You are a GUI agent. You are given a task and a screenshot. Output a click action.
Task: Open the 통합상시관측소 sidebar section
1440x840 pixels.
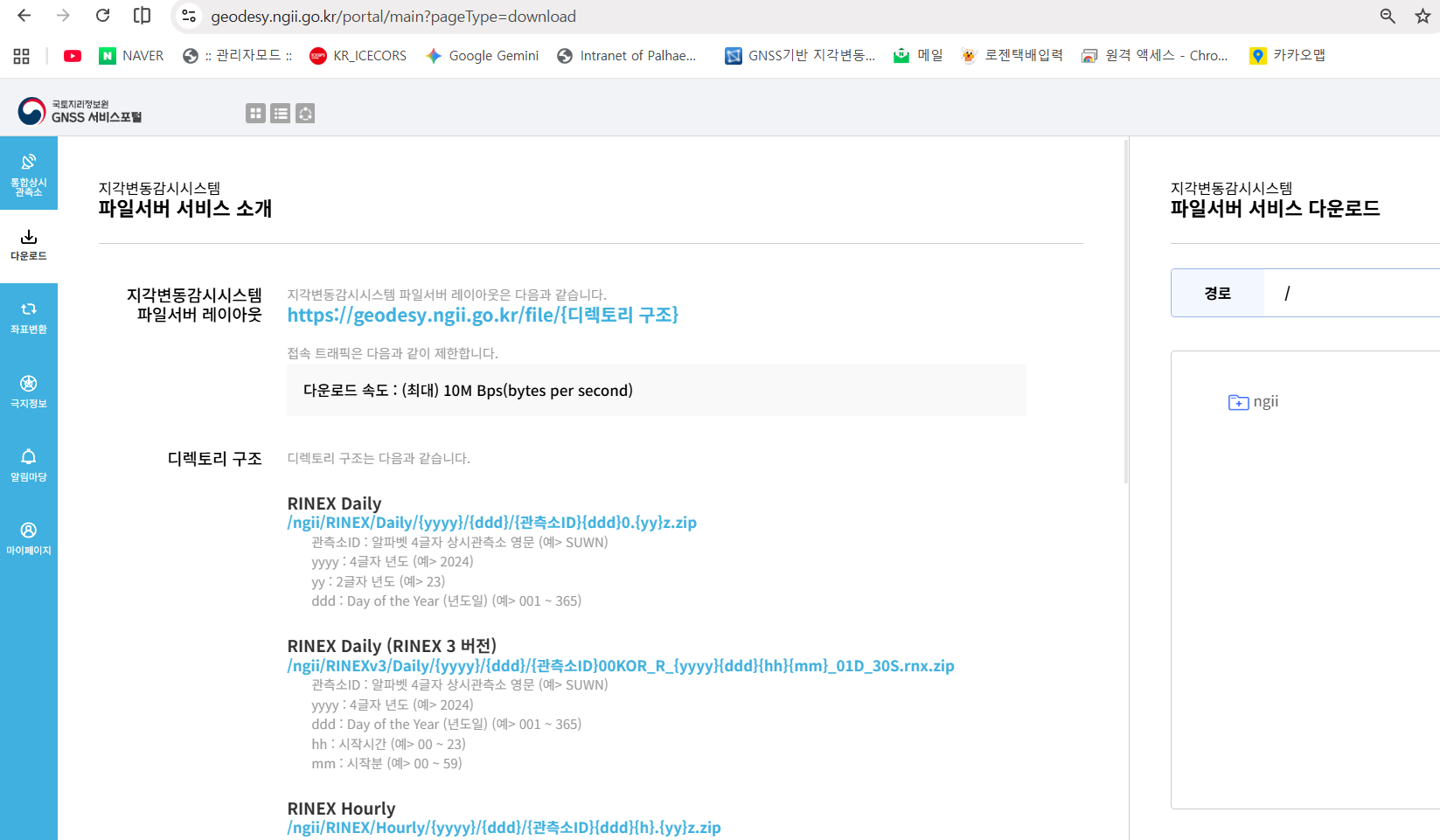pos(28,173)
